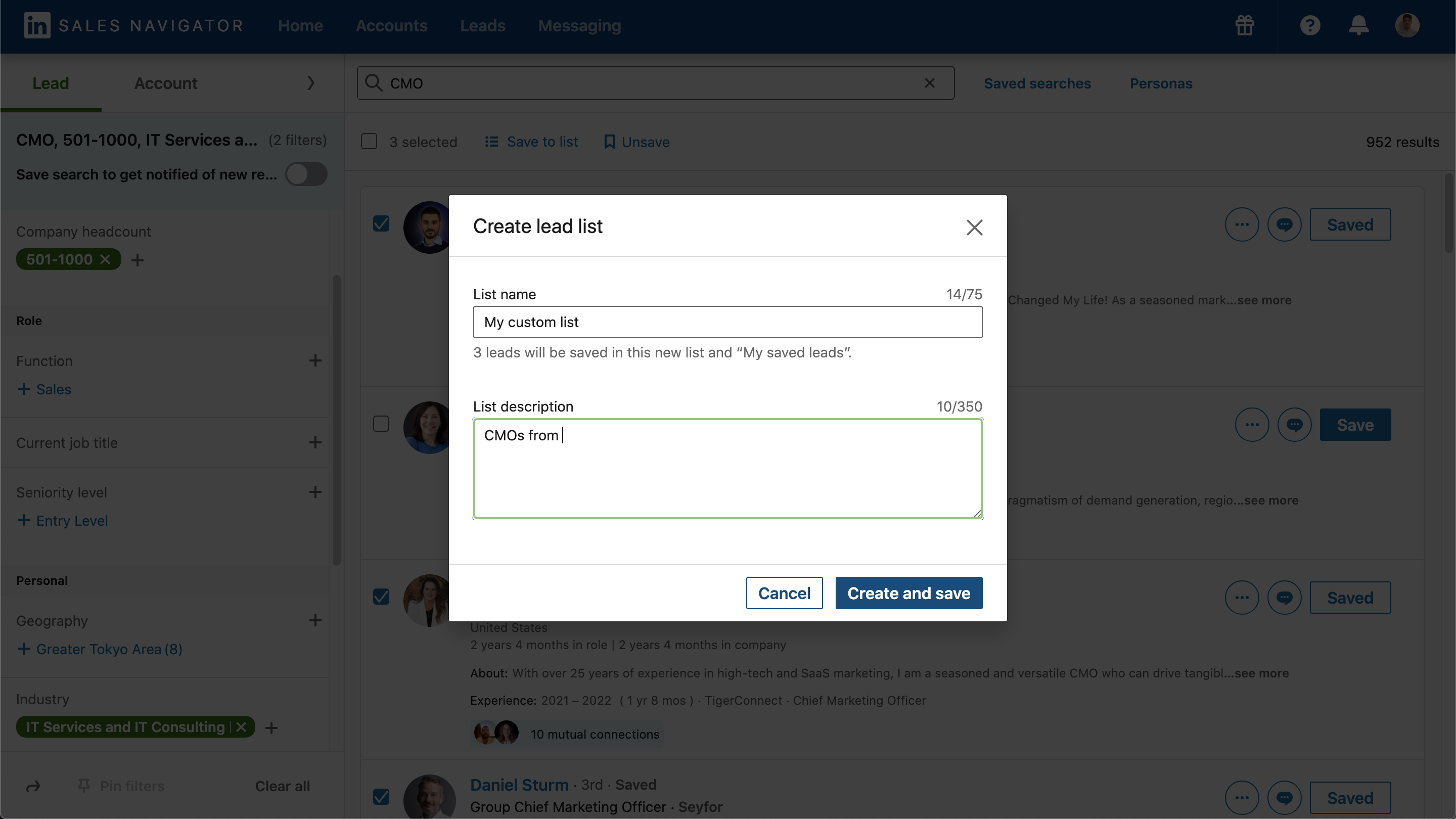Click the filter panel scrollbar
Viewport: 1456px width, 819px height.
[336, 420]
